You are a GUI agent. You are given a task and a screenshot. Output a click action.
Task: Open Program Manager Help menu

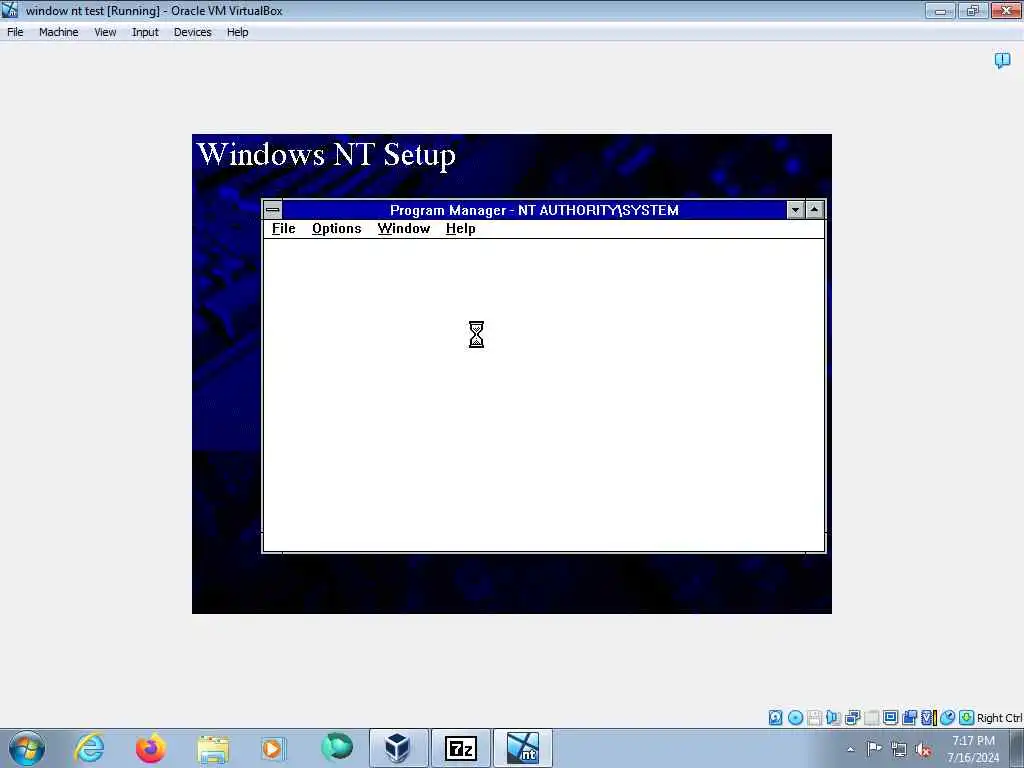(x=460, y=229)
